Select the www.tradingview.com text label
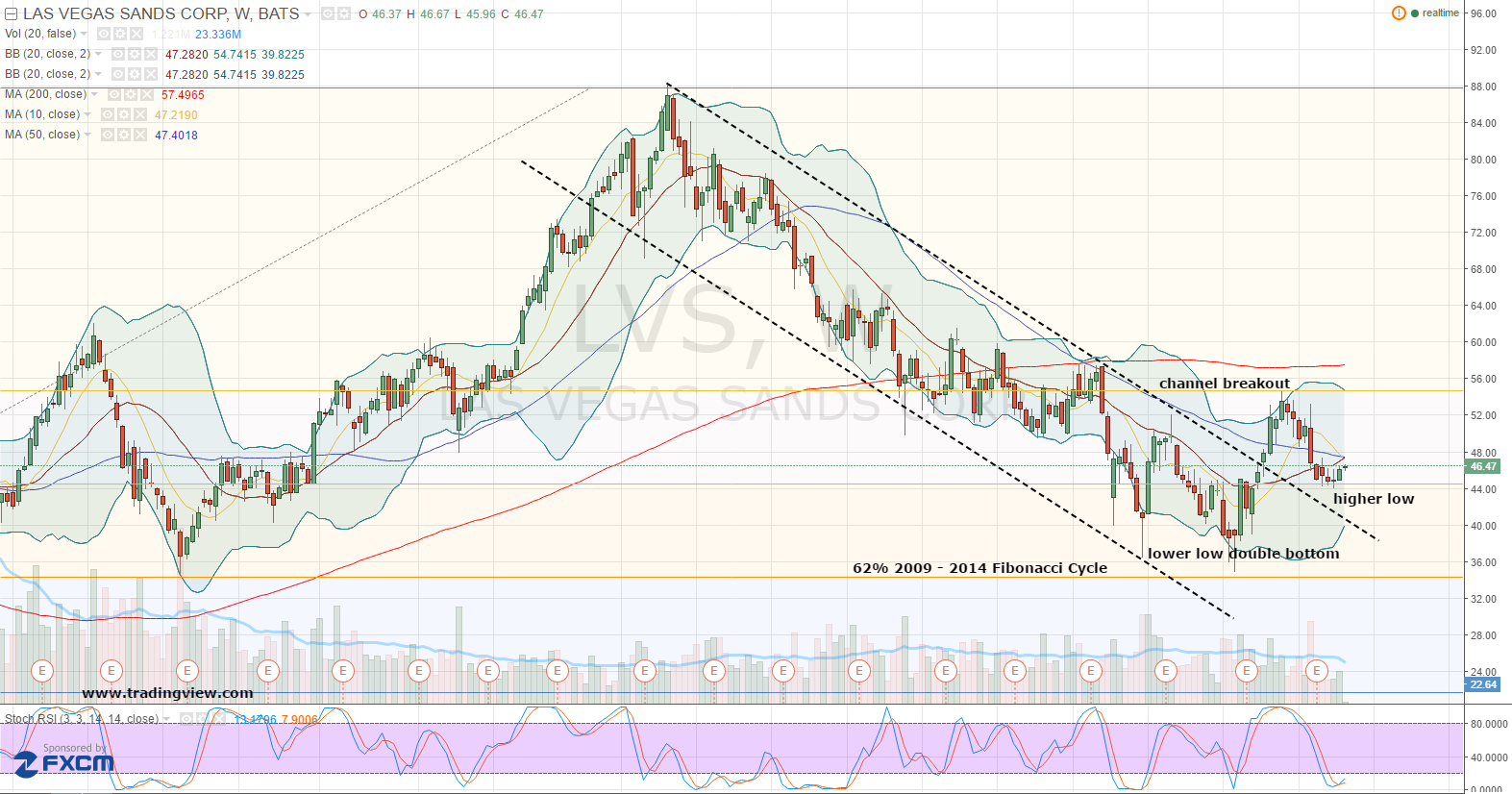The image size is (1512, 794). click(167, 693)
